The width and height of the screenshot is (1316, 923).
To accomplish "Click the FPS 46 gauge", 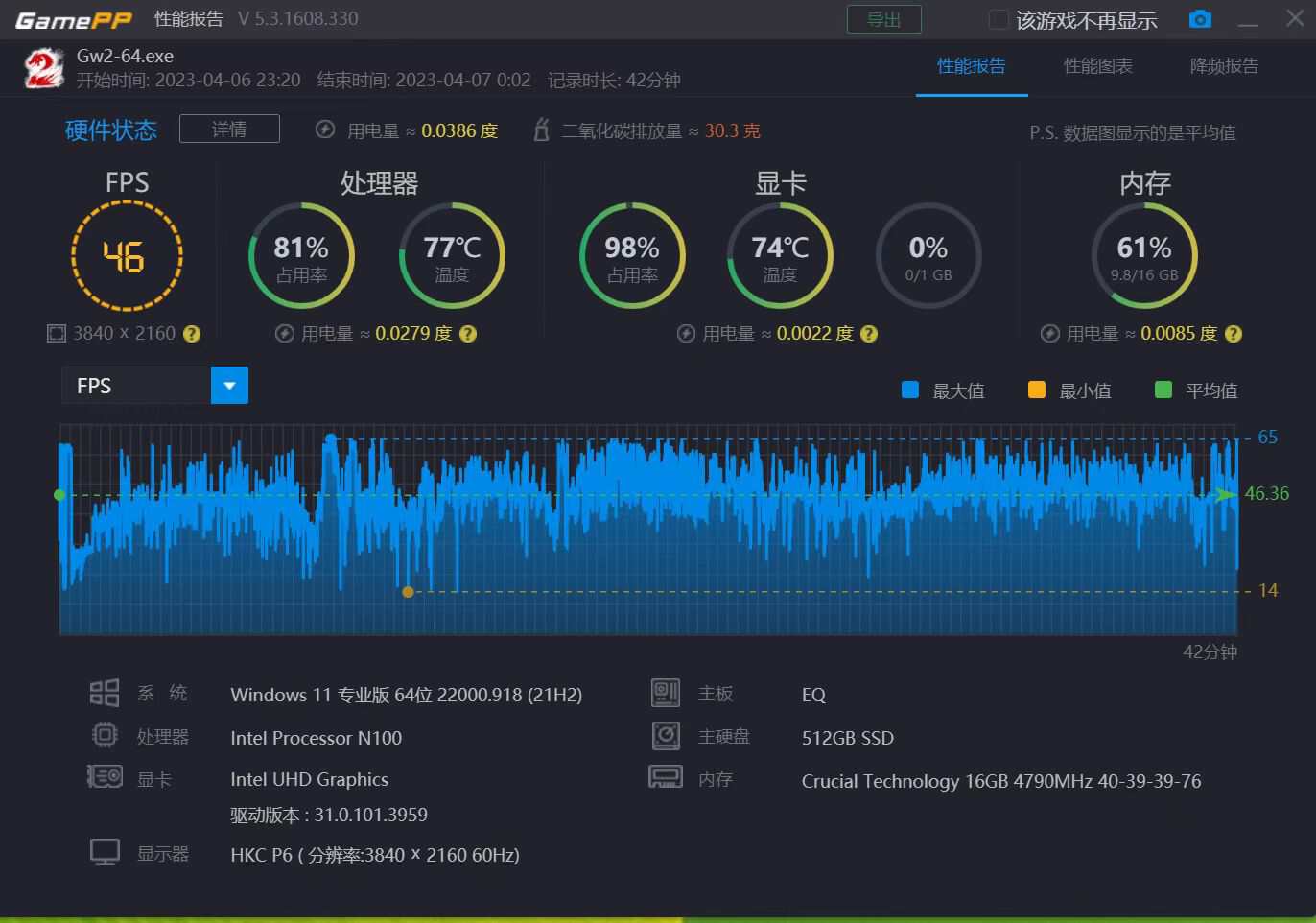I will 127,256.
